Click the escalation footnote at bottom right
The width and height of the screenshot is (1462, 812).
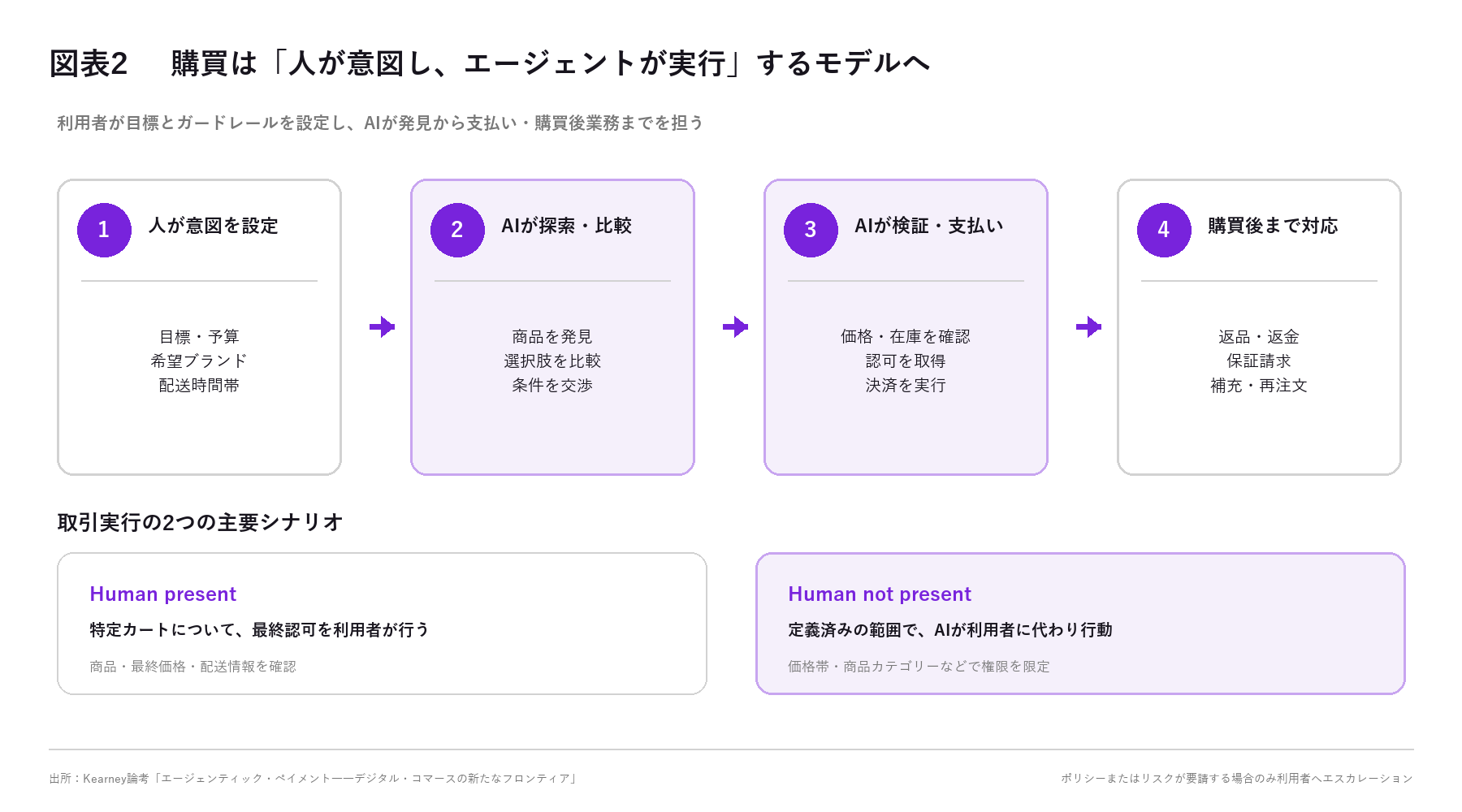click(1237, 779)
